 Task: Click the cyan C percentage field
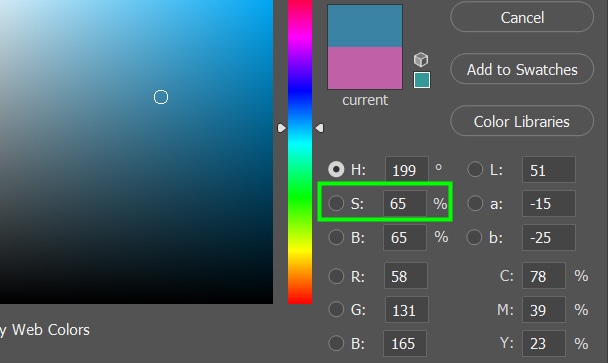point(544,276)
